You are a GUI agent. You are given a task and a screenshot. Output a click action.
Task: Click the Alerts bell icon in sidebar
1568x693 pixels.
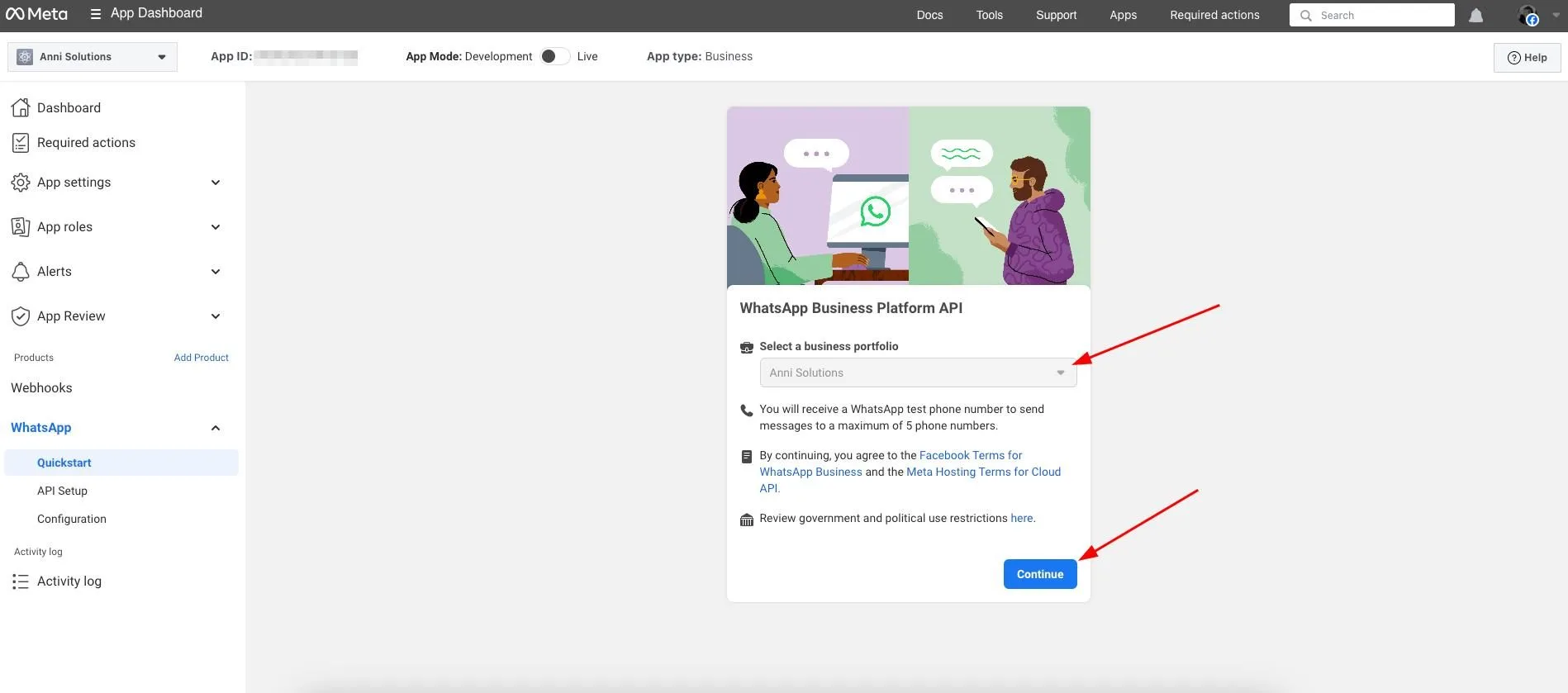point(21,271)
